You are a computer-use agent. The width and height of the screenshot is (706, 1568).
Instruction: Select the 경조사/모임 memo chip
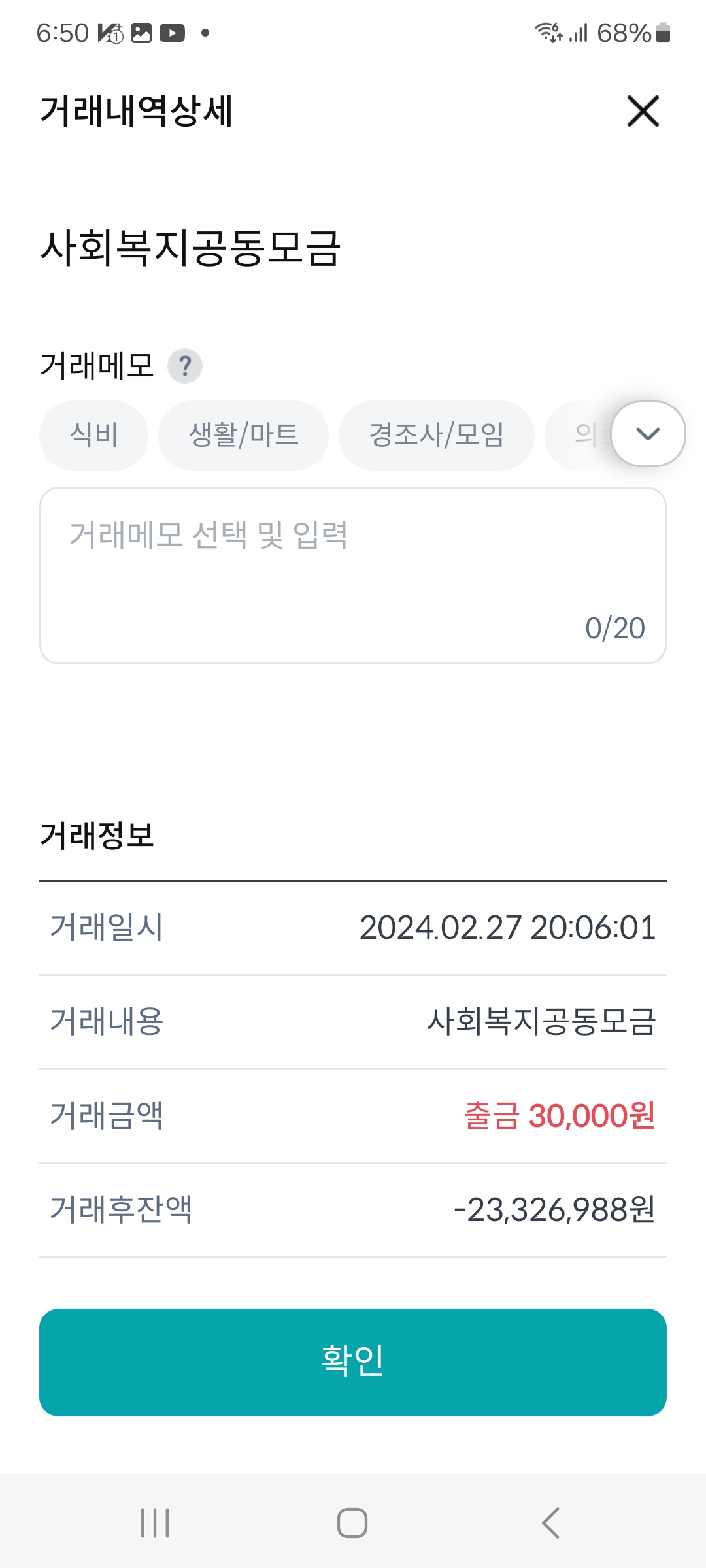437,435
